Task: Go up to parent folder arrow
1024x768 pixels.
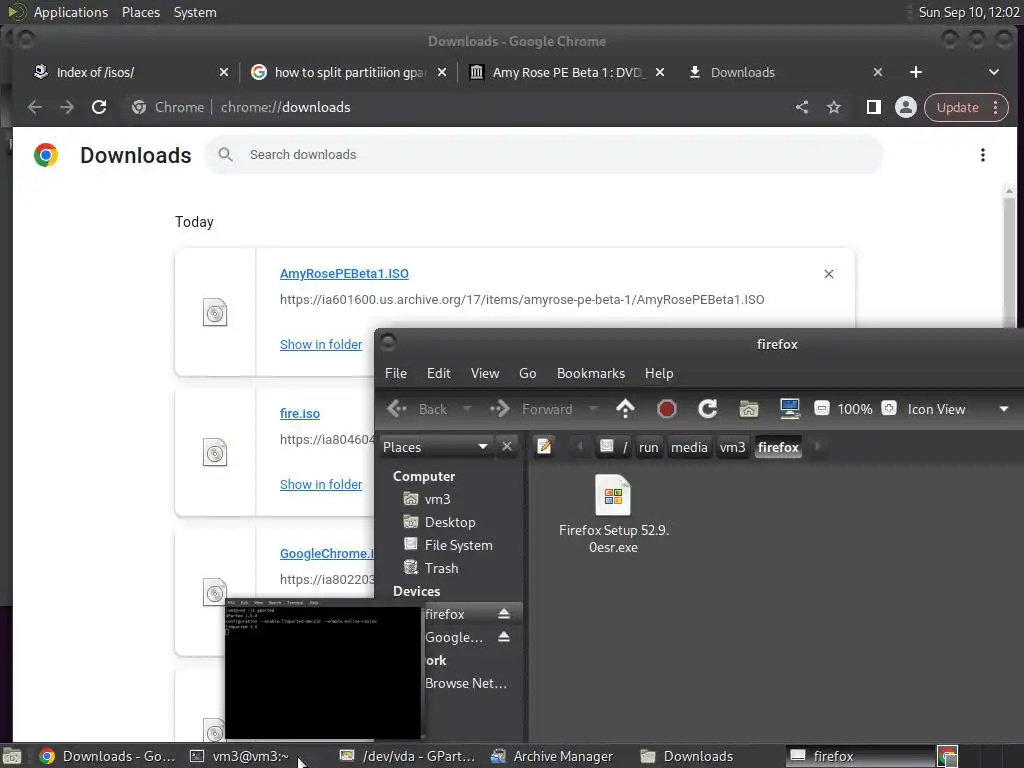Action: coord(625,409)
